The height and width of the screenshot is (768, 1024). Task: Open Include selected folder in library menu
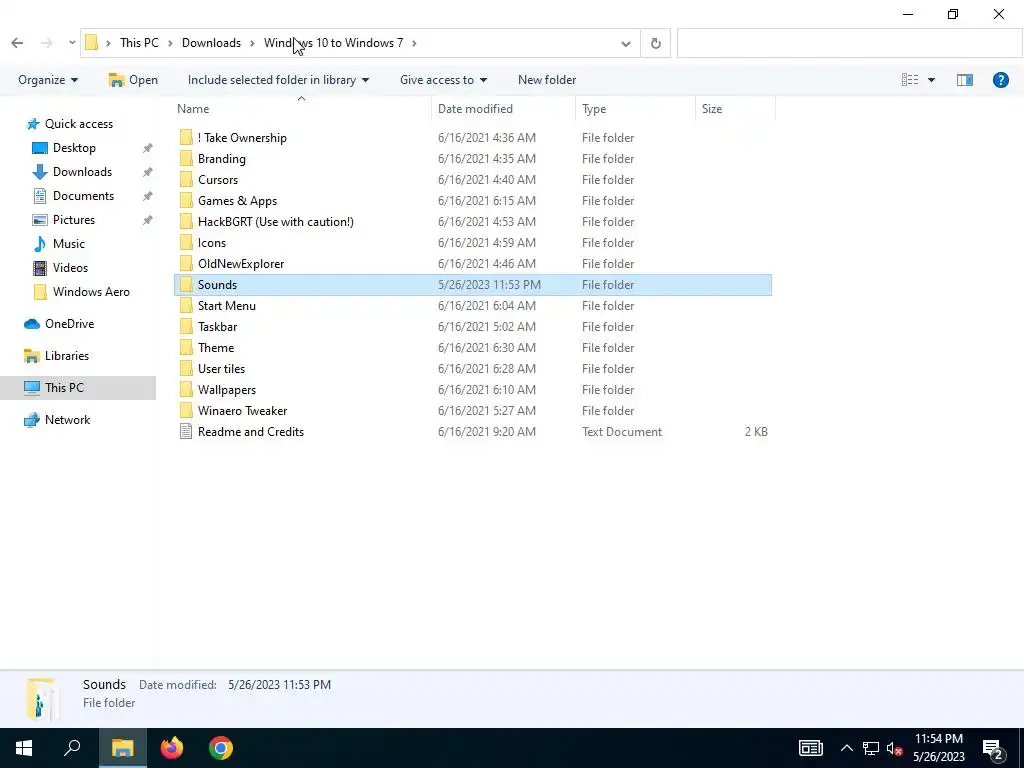pos(278,80)
